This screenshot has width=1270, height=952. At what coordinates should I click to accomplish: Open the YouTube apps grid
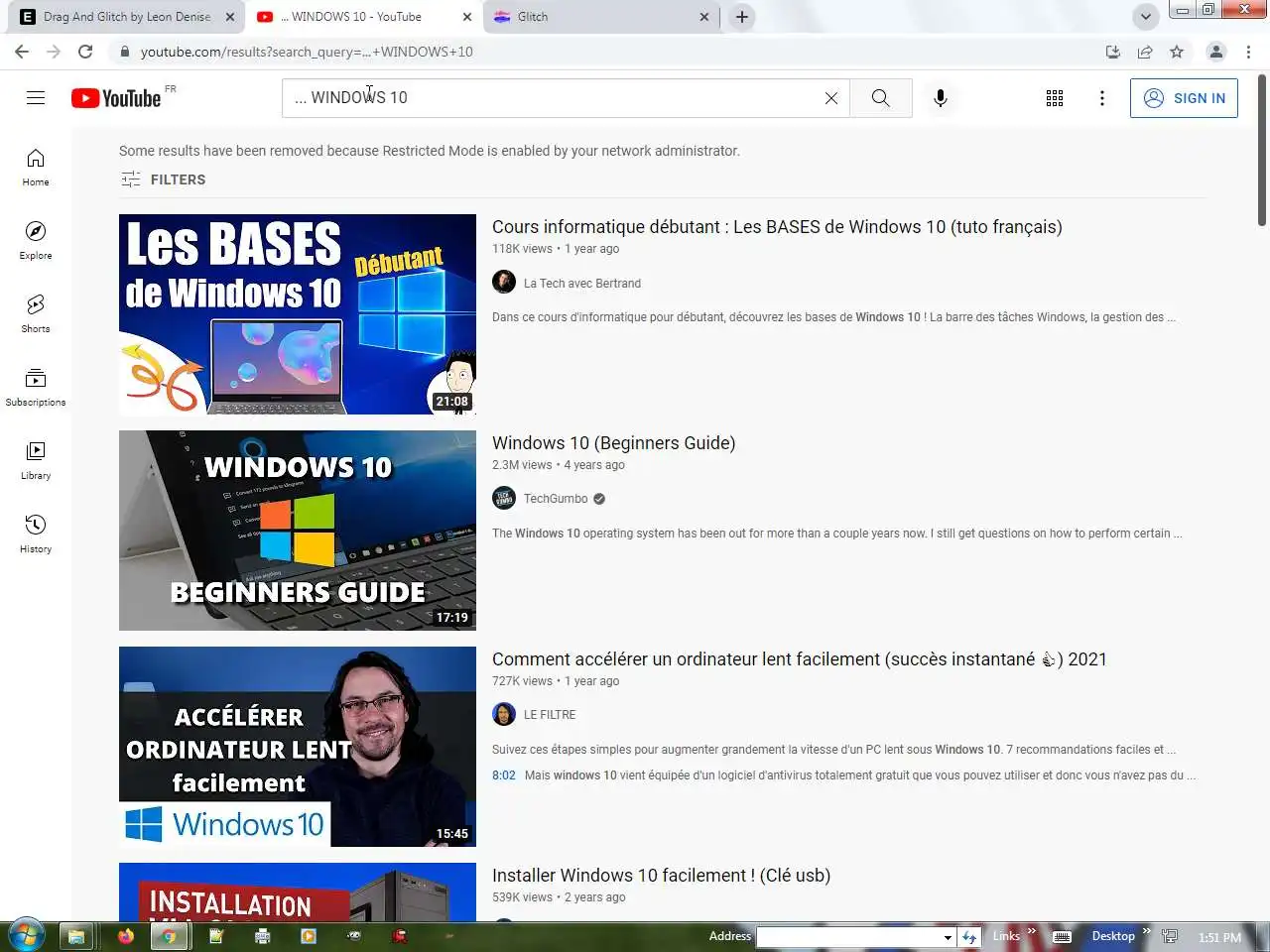tap(1055, 98)
